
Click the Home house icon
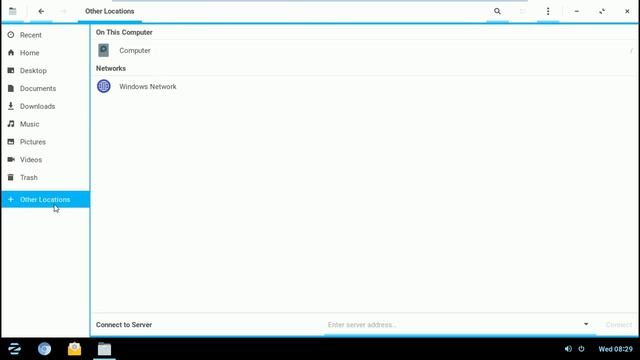[11, 53]
